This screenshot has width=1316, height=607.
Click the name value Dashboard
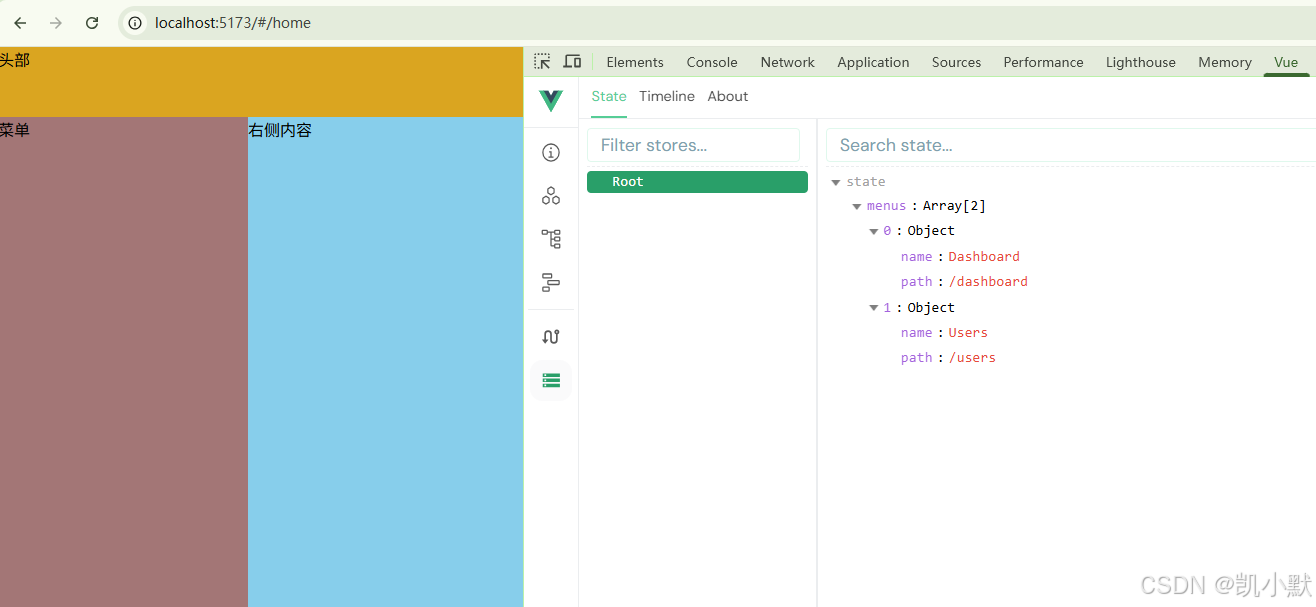click(984, 257)
